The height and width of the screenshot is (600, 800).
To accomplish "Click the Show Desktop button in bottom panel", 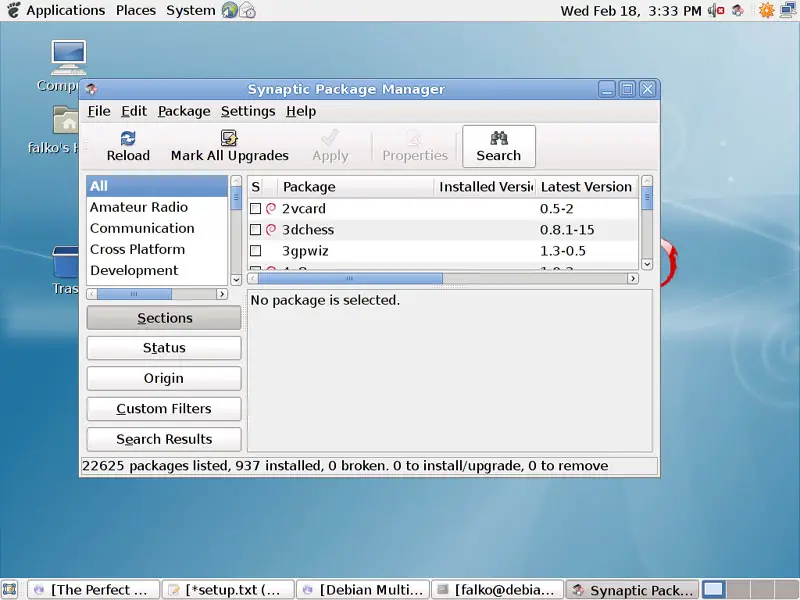I will tap(10, 590).
